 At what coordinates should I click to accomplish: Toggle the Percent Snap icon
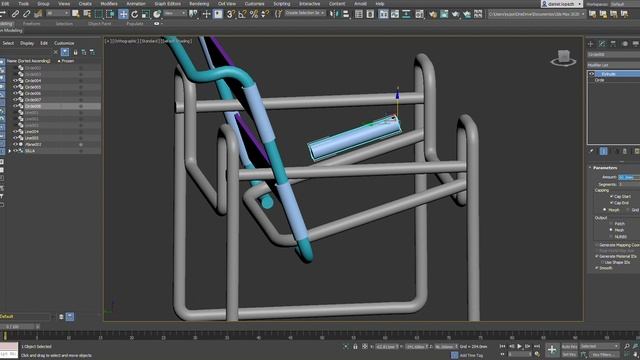pos(254,14)
